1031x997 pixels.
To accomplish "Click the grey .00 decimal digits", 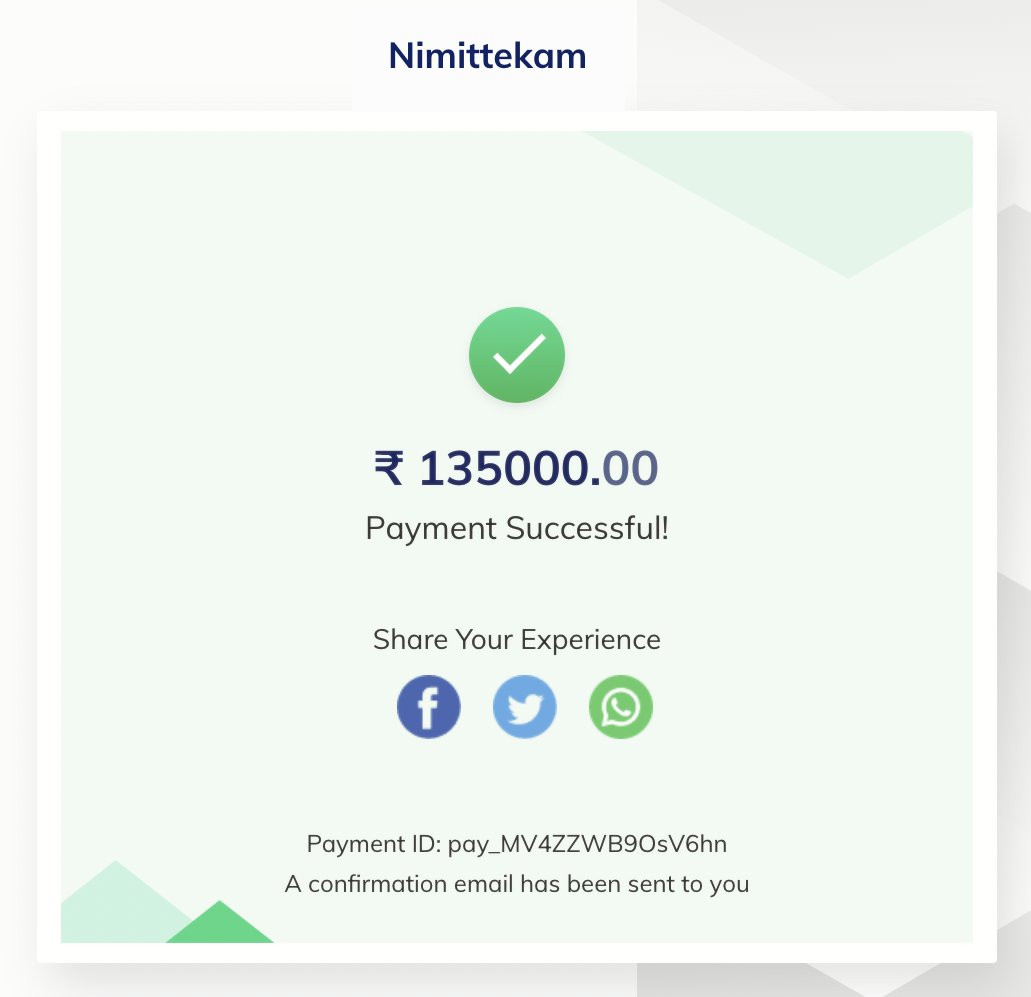I will (631, 468).
